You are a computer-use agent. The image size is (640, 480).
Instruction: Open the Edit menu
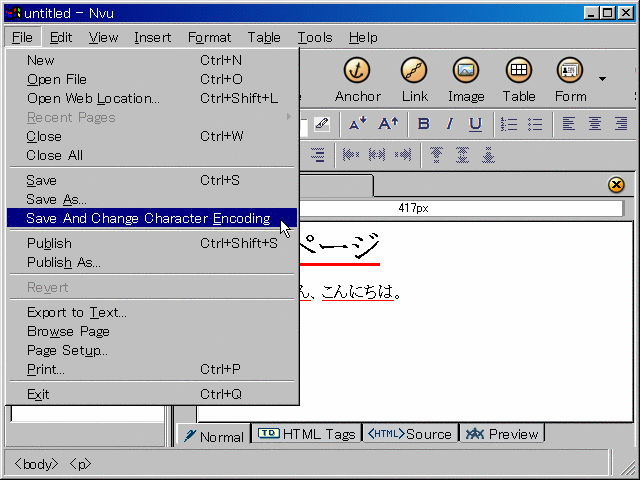coord(61,38)
